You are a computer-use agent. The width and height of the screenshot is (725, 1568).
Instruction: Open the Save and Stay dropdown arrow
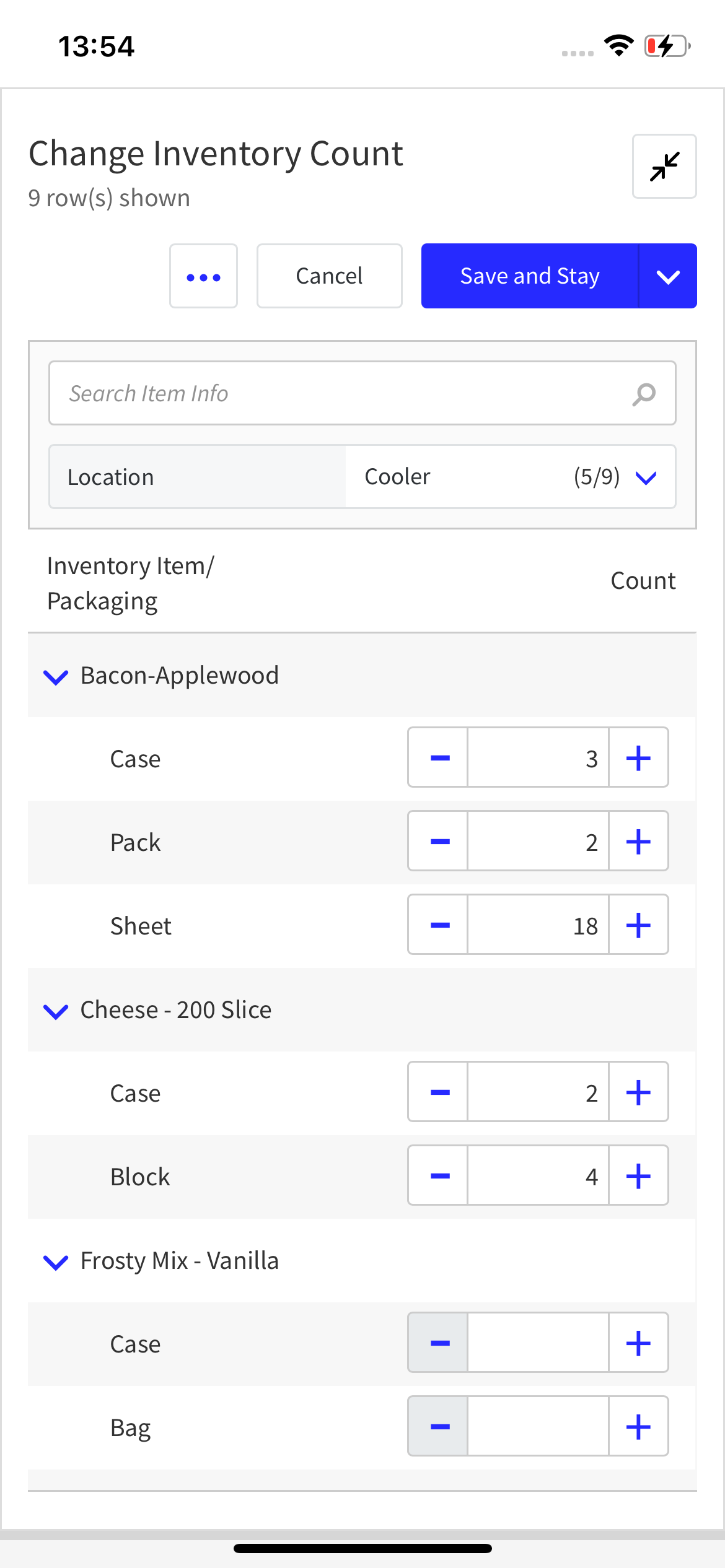coord(668,276)
